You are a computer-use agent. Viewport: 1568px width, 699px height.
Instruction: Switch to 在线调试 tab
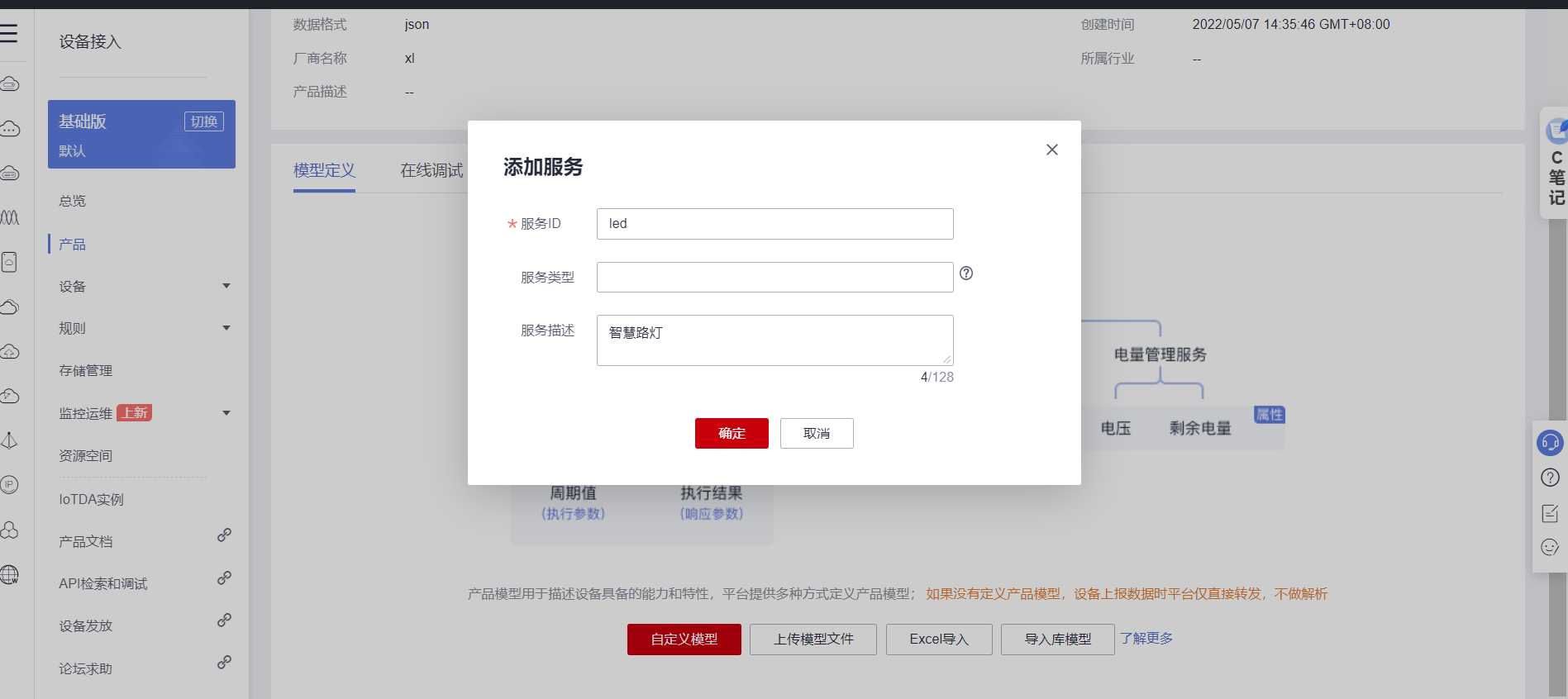pyautogui.click(x=431, y=170)
